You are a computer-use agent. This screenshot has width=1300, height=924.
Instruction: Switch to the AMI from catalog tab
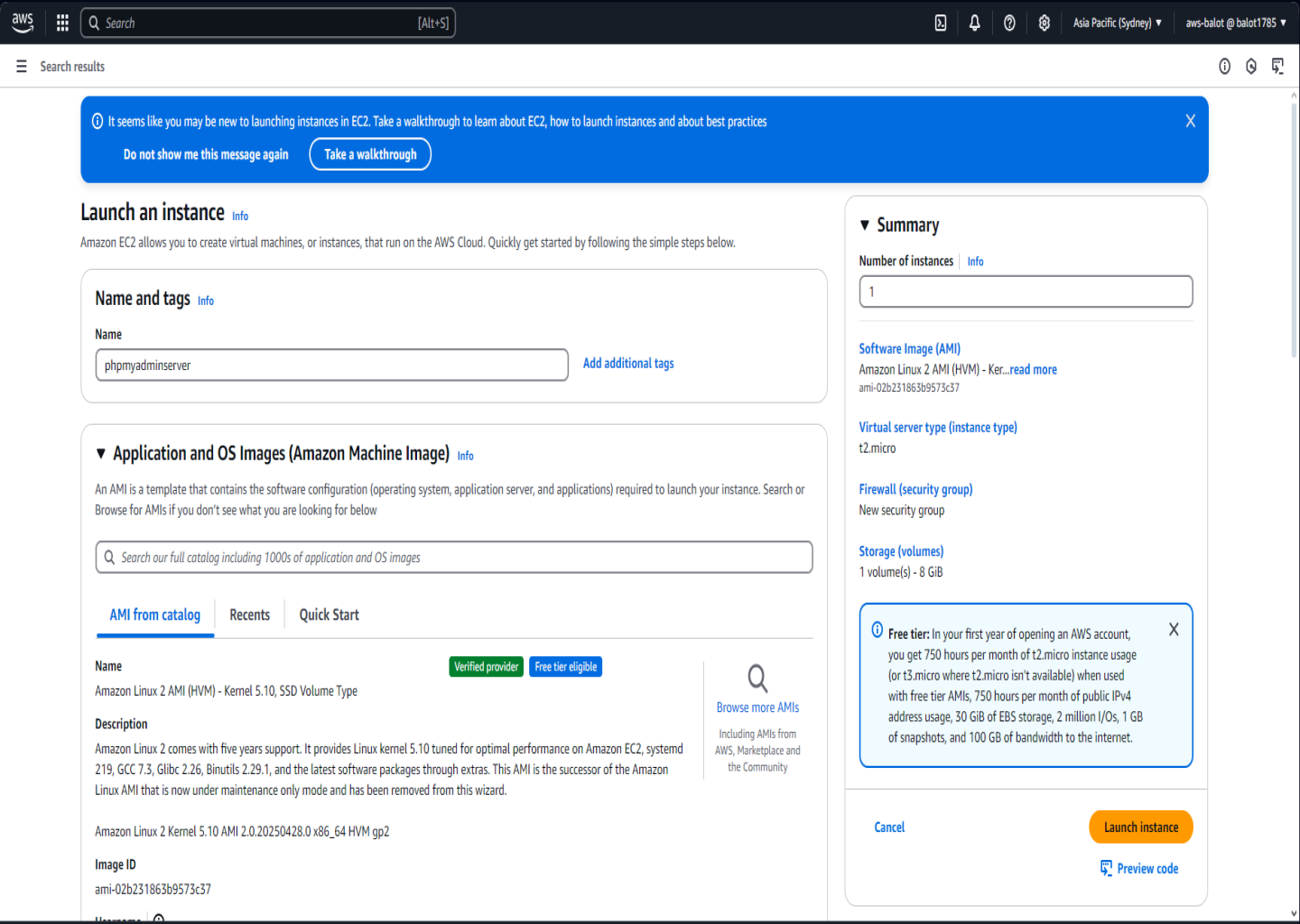pos(155,614)
